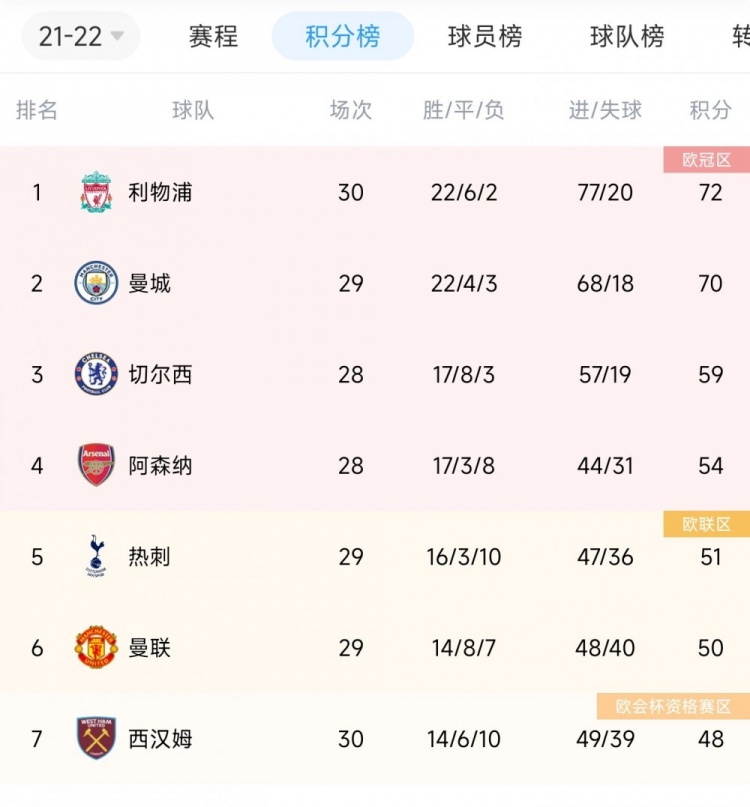The image size is (750, 807).
Task: Go to the 球队榜 tab
Action: point(627,36)
